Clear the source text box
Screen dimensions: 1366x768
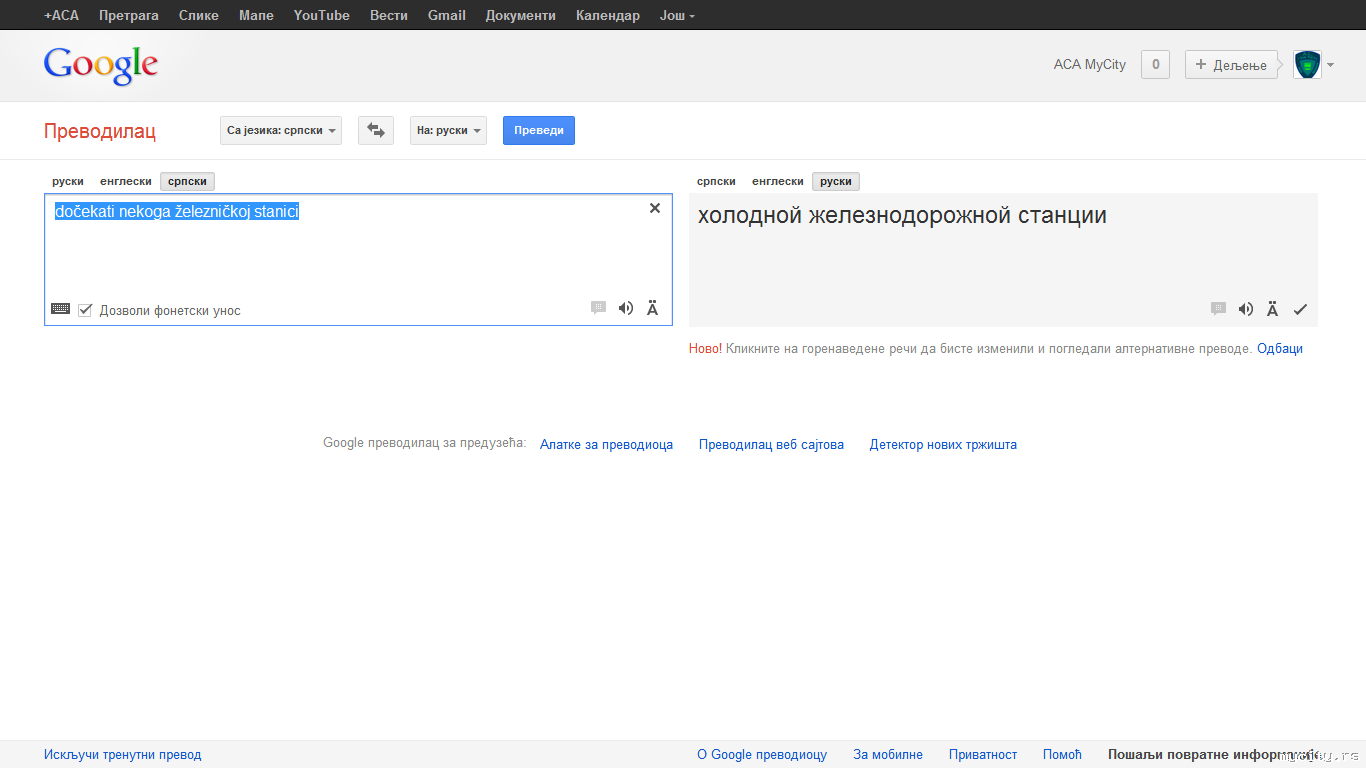(x=655, y=208)
